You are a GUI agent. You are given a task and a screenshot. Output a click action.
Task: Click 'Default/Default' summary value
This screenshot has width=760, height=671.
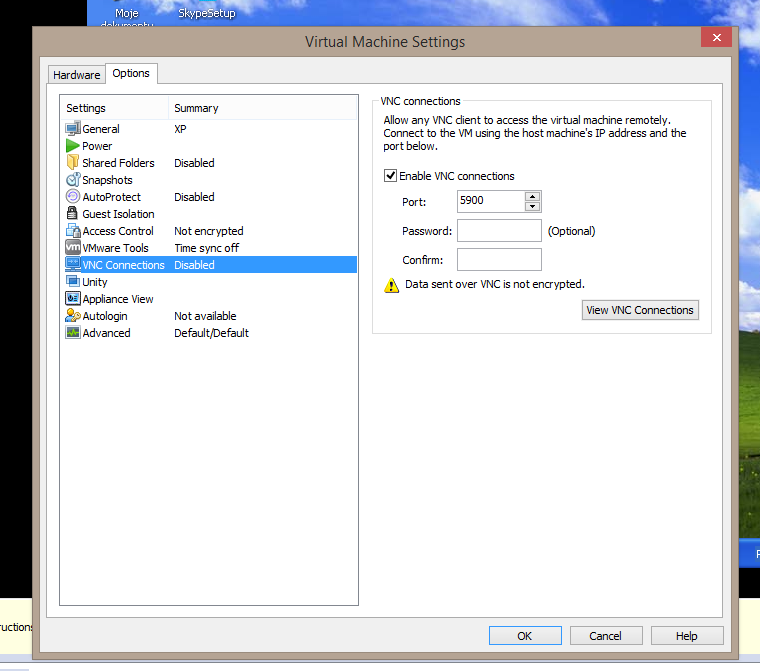coord(211,333)
